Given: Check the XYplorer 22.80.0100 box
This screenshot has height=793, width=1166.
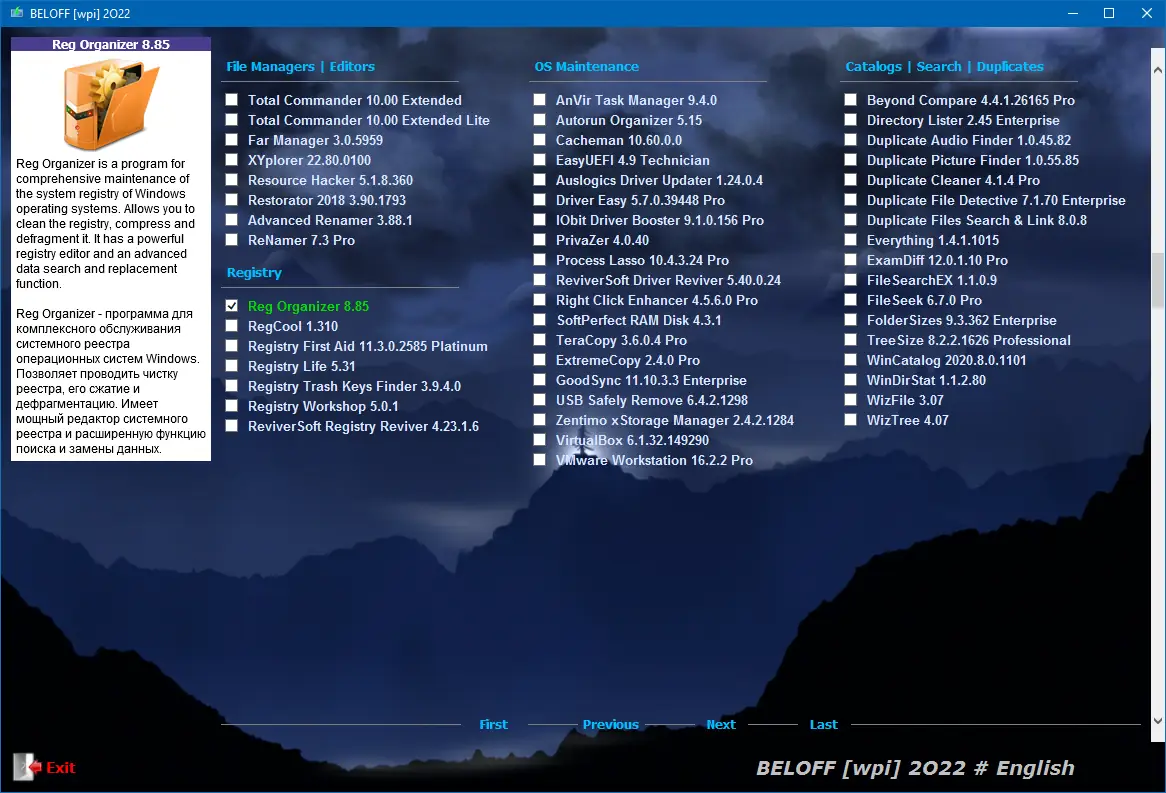Looking at the screenshot, I should 232,160.
